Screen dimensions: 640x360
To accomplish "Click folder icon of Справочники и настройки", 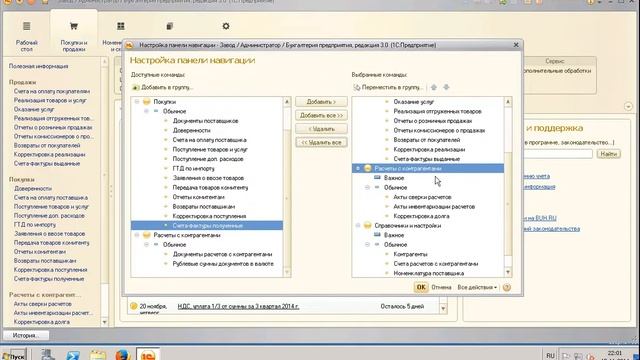I will coord(368,225).
